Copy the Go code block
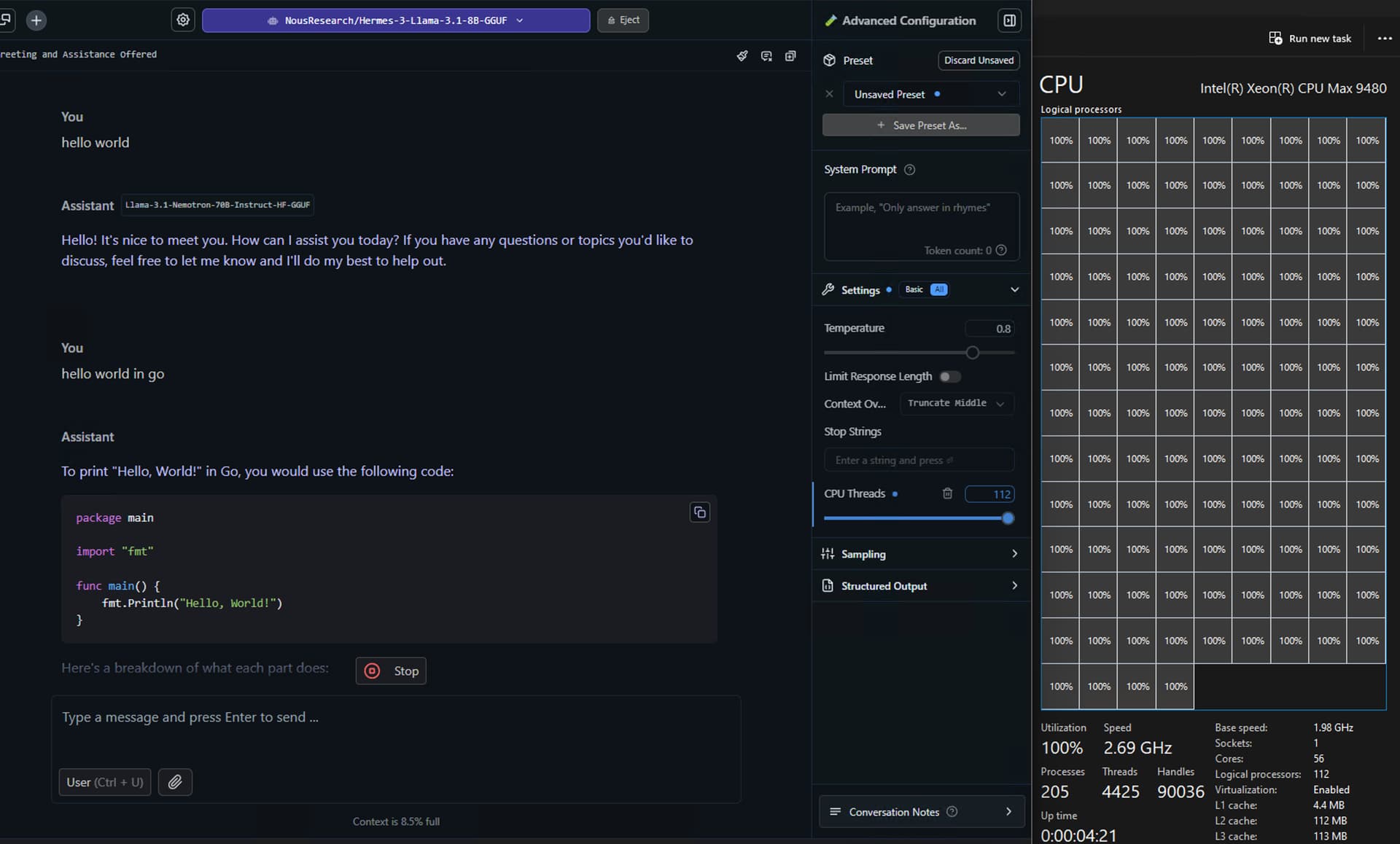 coord(699,512)
